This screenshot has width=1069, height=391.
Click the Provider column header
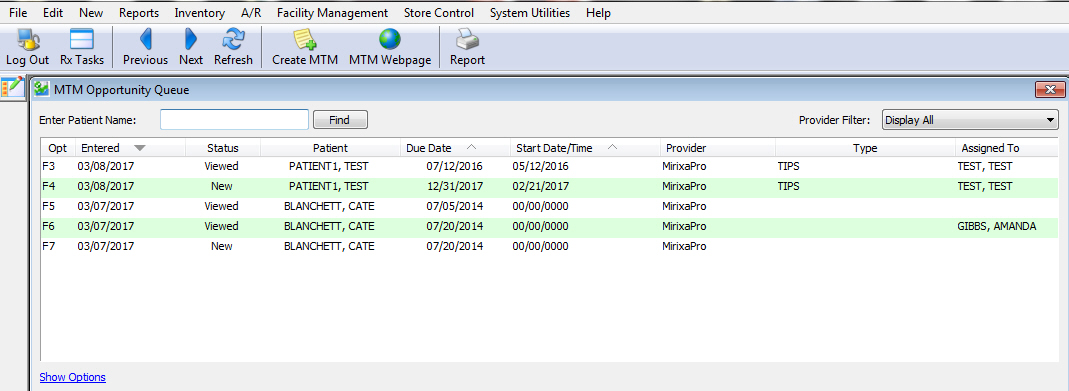pyautogui.click(x=717, y=148)
